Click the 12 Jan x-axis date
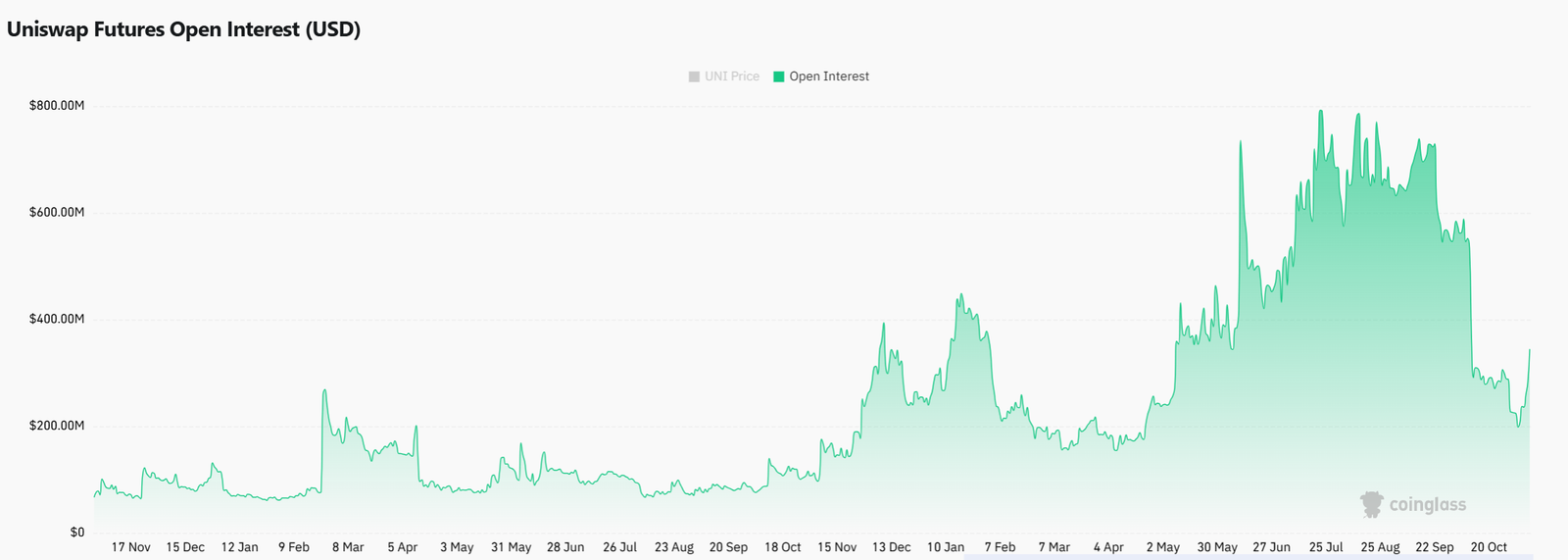This screenshot has width=1568, height=560. (240, 547)
